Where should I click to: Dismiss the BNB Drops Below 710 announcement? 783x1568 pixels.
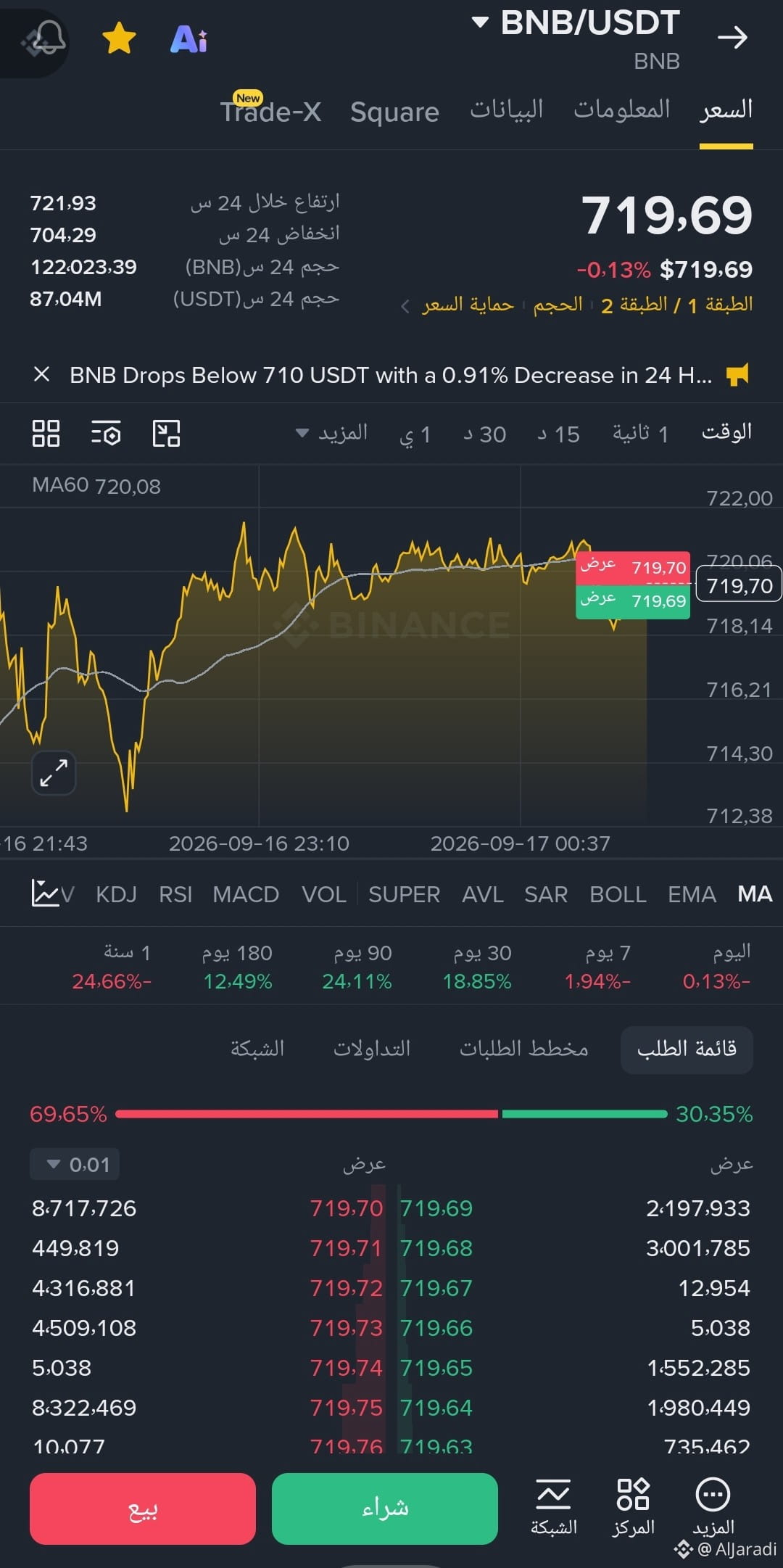[41, 374]
